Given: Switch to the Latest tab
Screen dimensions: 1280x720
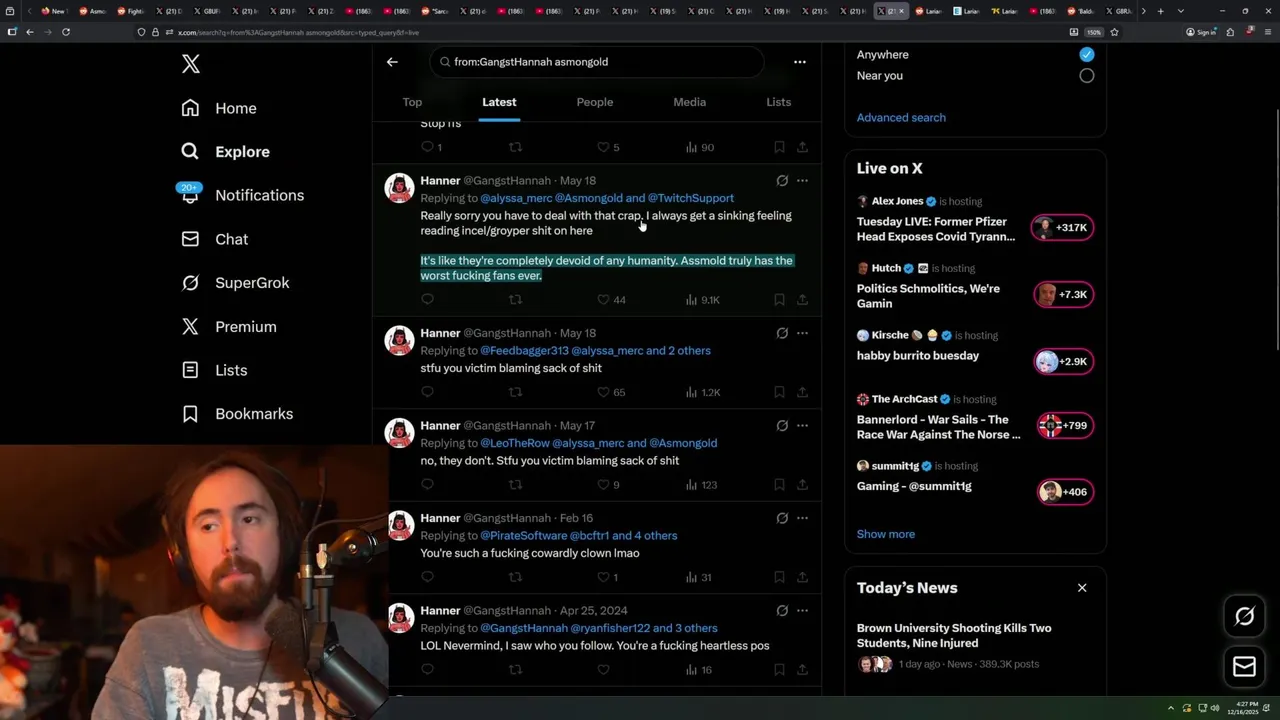Looking at the screenshot, I should [499, 102].
